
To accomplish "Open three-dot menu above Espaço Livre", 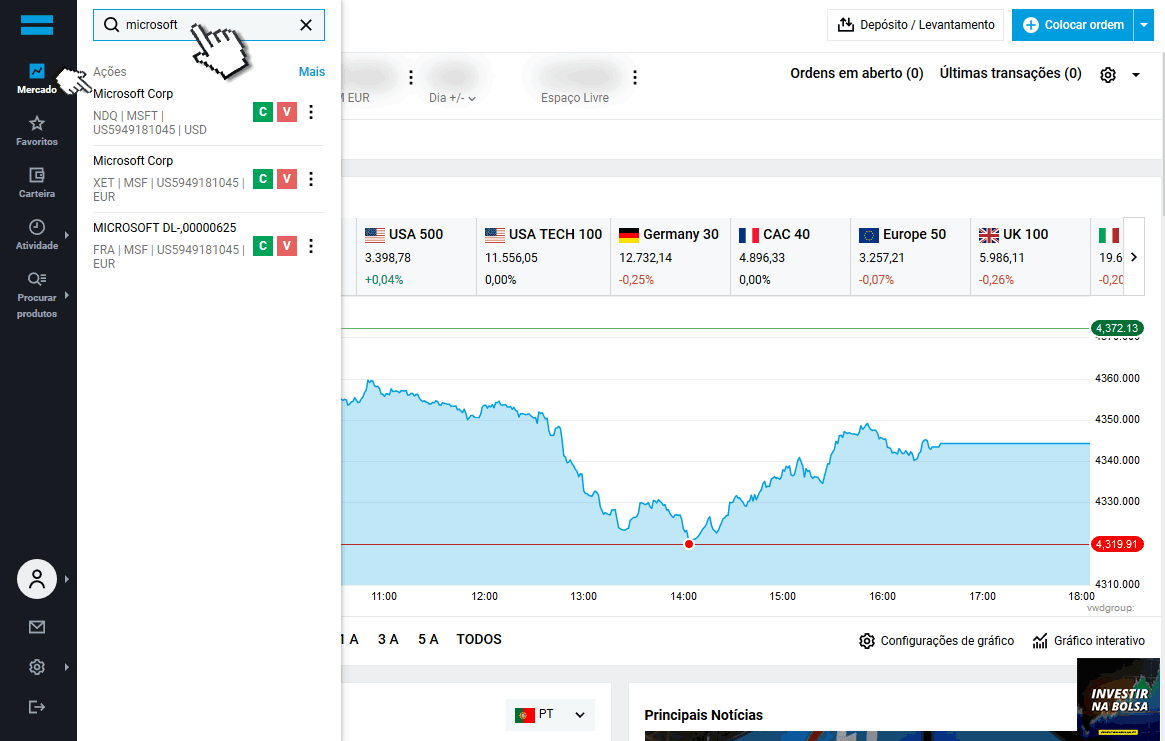I will [x=635, y=77].
